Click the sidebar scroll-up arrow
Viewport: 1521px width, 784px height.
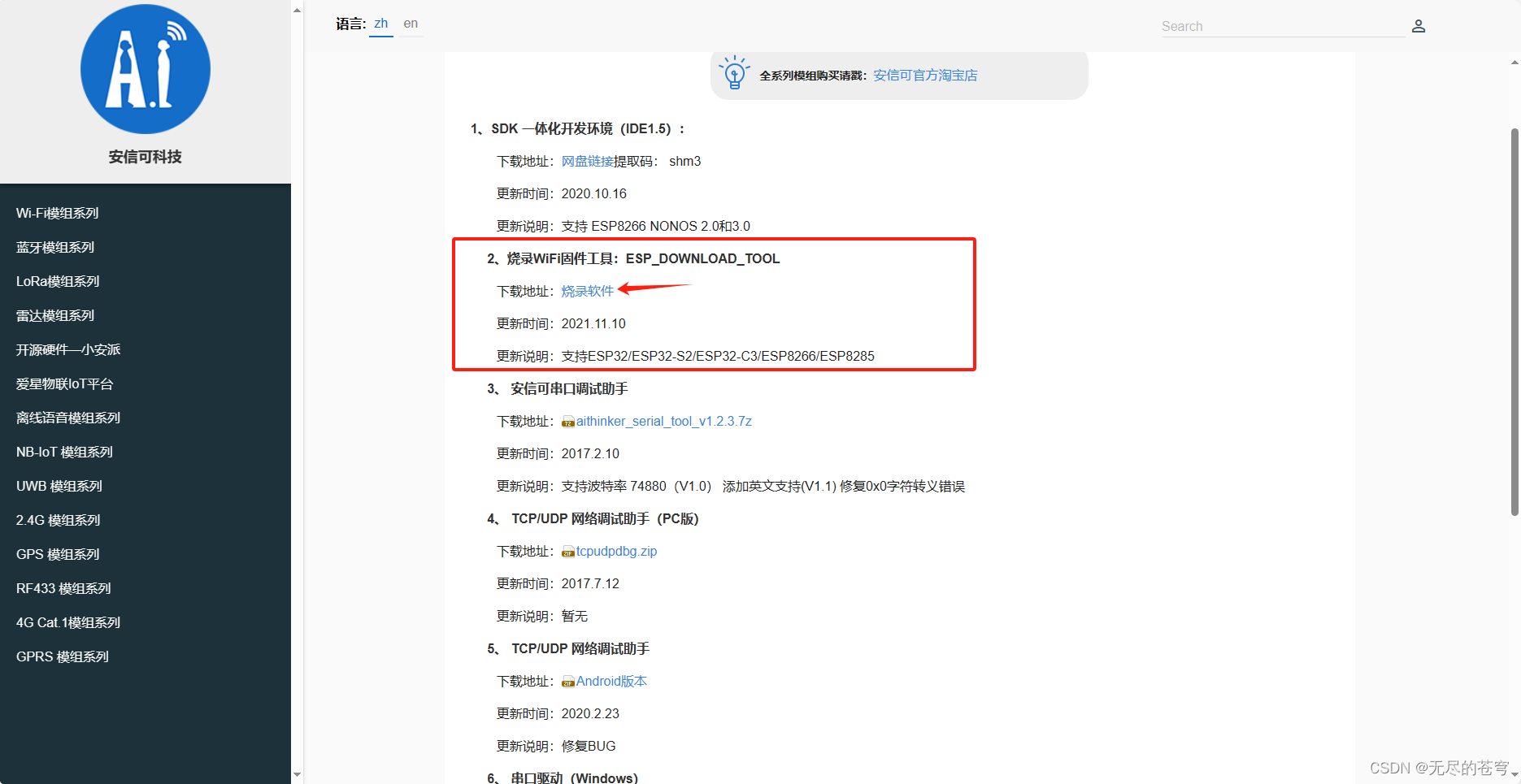pyautogui.click(x=297, y=10)
